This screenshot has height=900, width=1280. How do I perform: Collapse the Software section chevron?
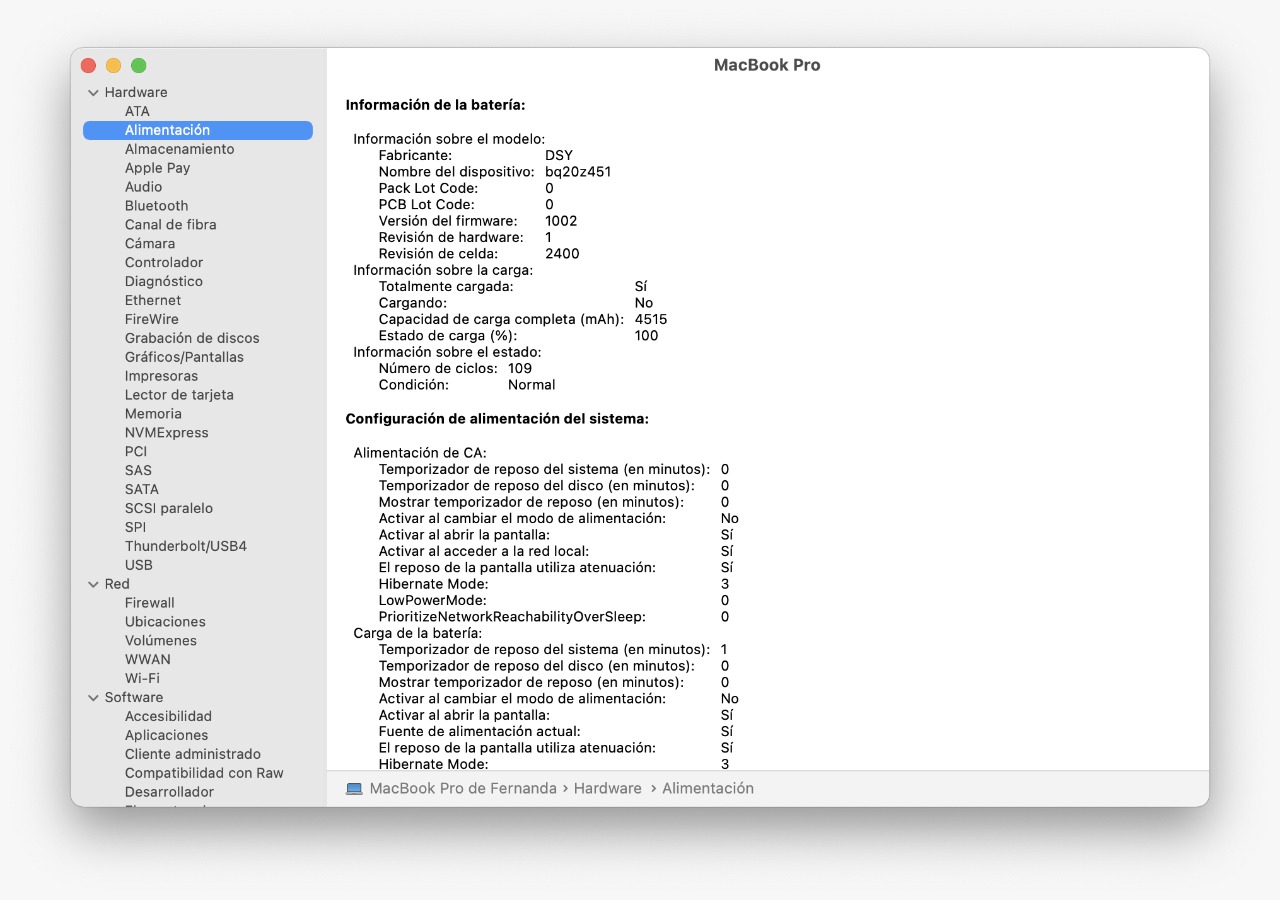coord(93,698)
